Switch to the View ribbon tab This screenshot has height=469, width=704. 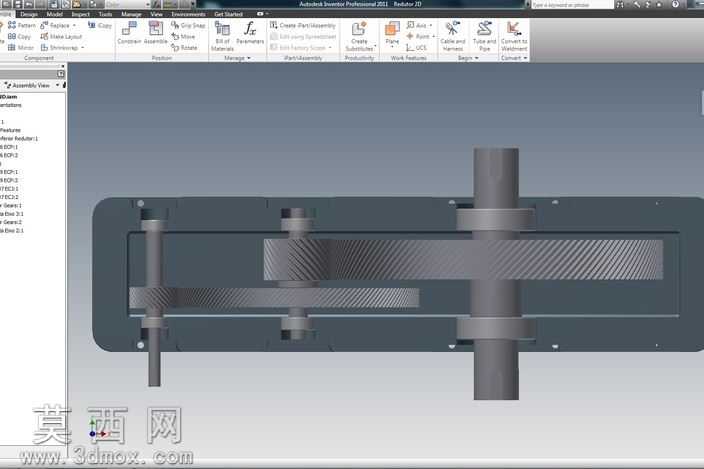tap(156, 14)
